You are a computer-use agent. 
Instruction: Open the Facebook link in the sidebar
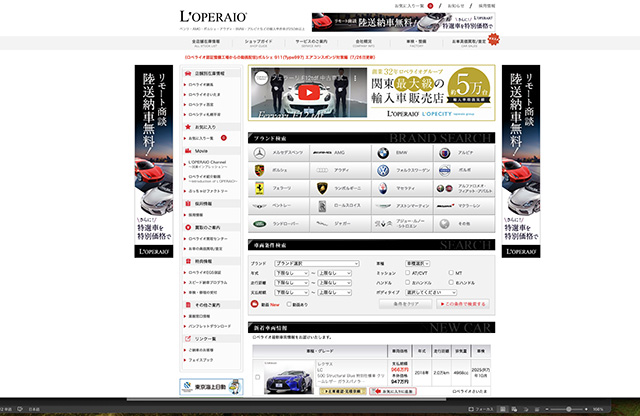200,360
